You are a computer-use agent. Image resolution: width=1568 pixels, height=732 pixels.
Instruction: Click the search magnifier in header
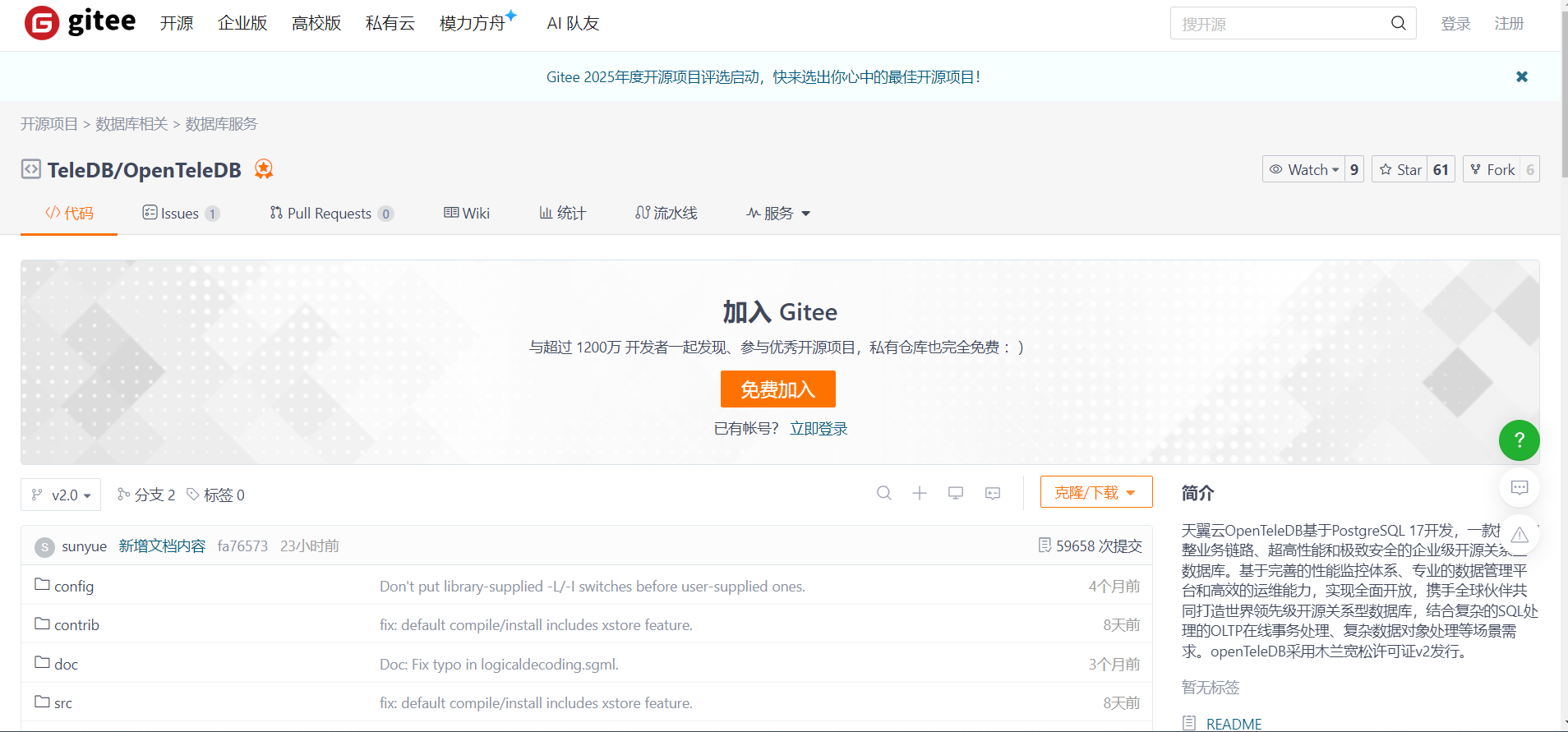(1398, 23)
